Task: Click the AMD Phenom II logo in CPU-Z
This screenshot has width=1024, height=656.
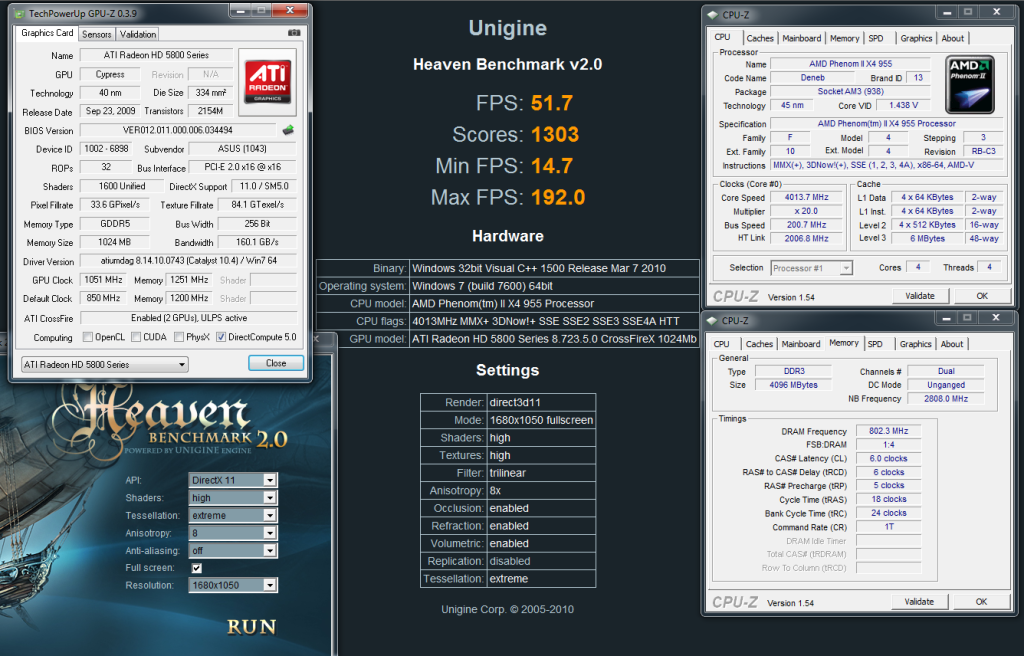Action: point(970,84)
